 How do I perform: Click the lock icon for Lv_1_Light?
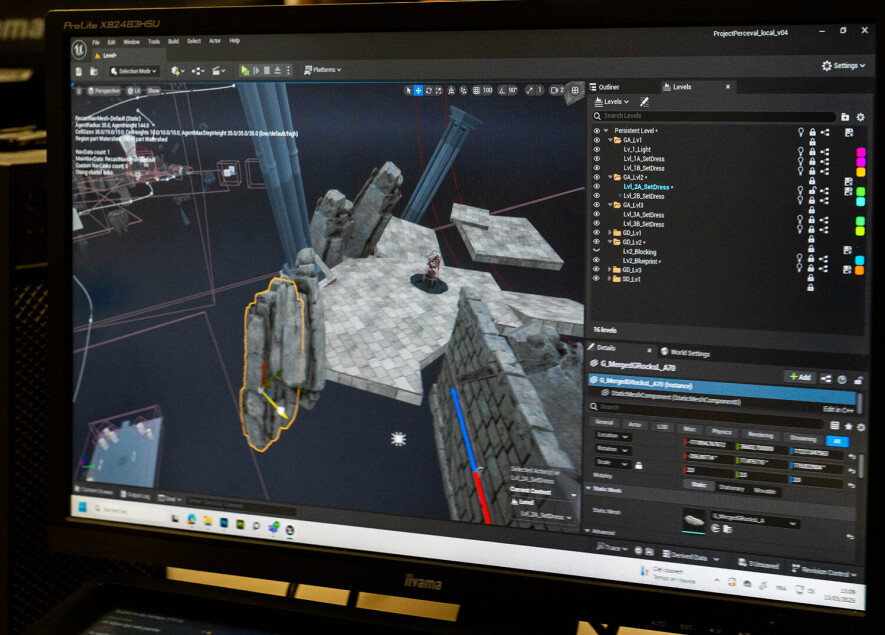(812, 151)
